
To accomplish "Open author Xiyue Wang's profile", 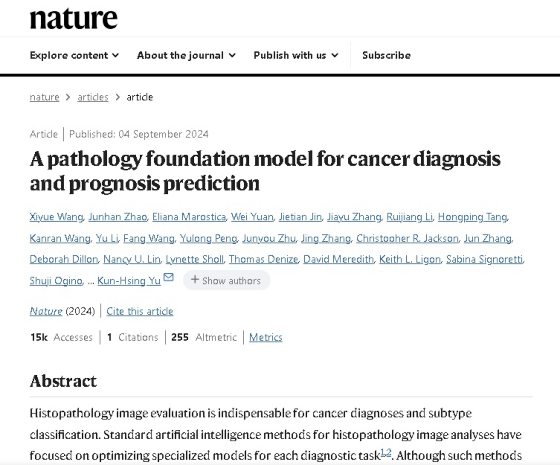I will tap(56, 217).
